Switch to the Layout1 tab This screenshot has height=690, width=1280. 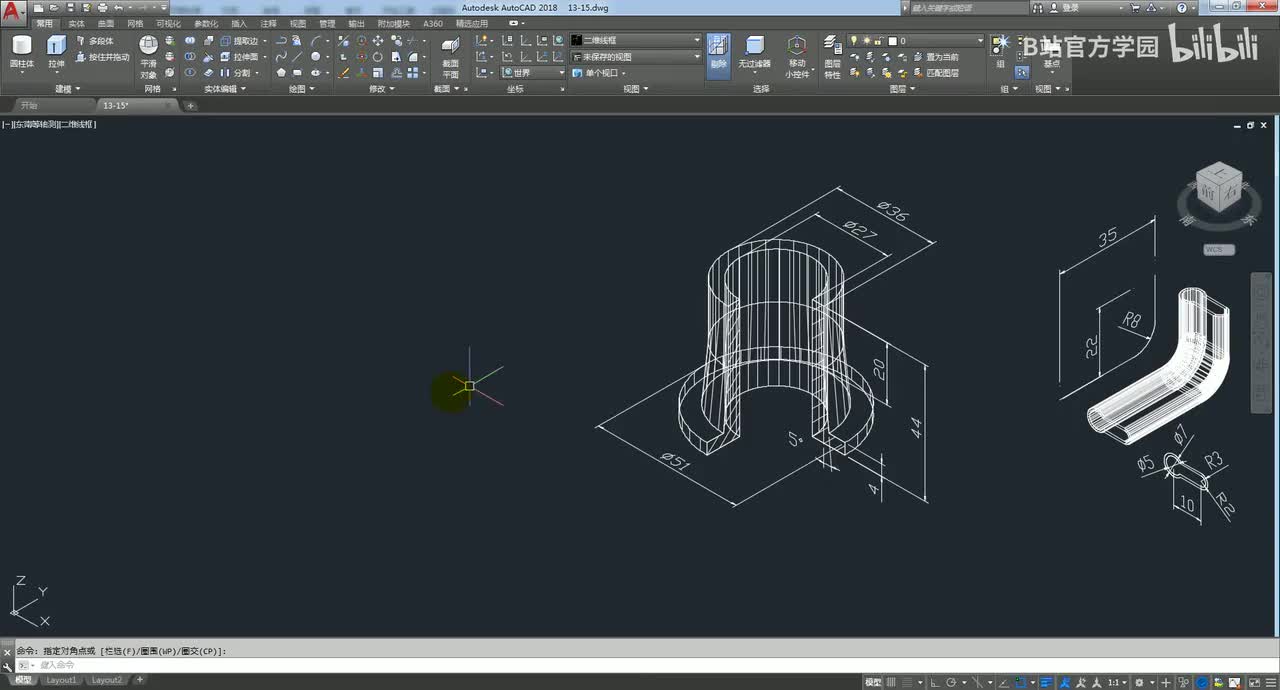61,680
